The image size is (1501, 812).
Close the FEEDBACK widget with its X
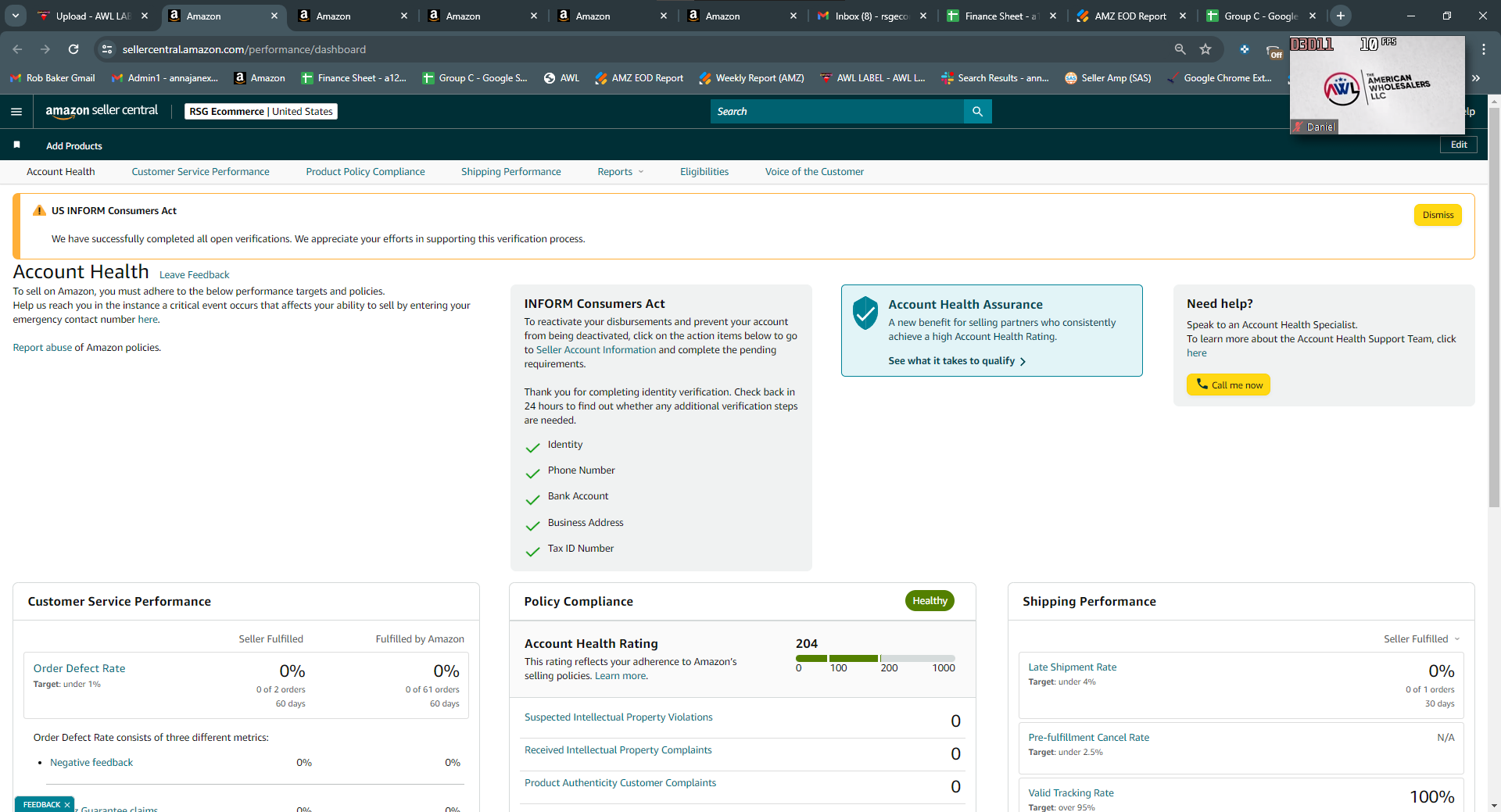point(67,805)
